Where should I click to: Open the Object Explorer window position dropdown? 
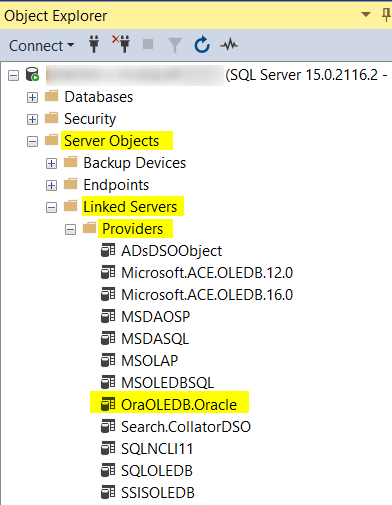(x=366, y=14)
